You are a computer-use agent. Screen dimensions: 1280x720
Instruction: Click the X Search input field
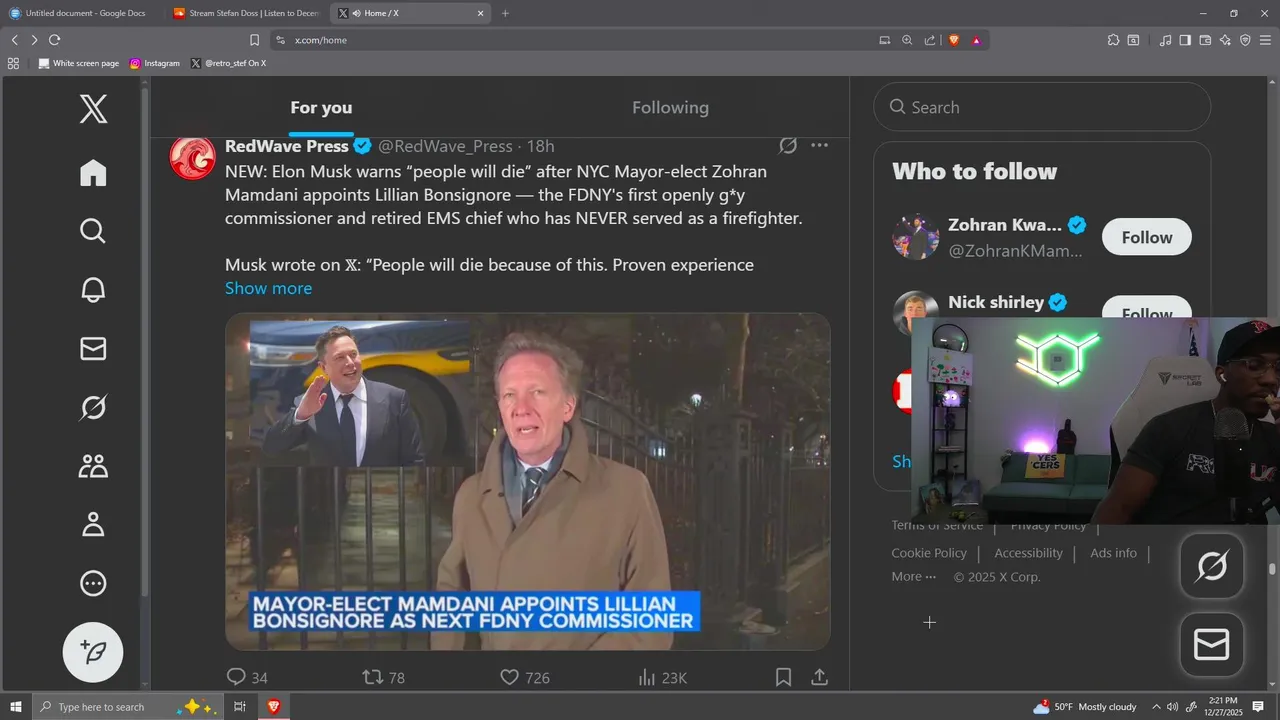click(1042, 107)
